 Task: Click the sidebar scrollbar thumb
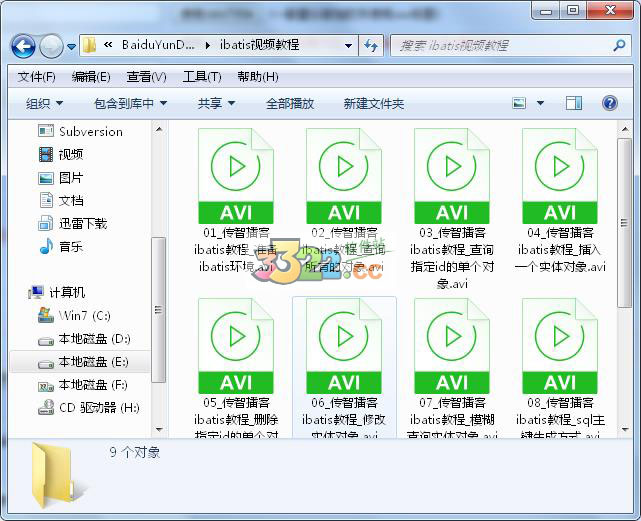click(159, 310)
